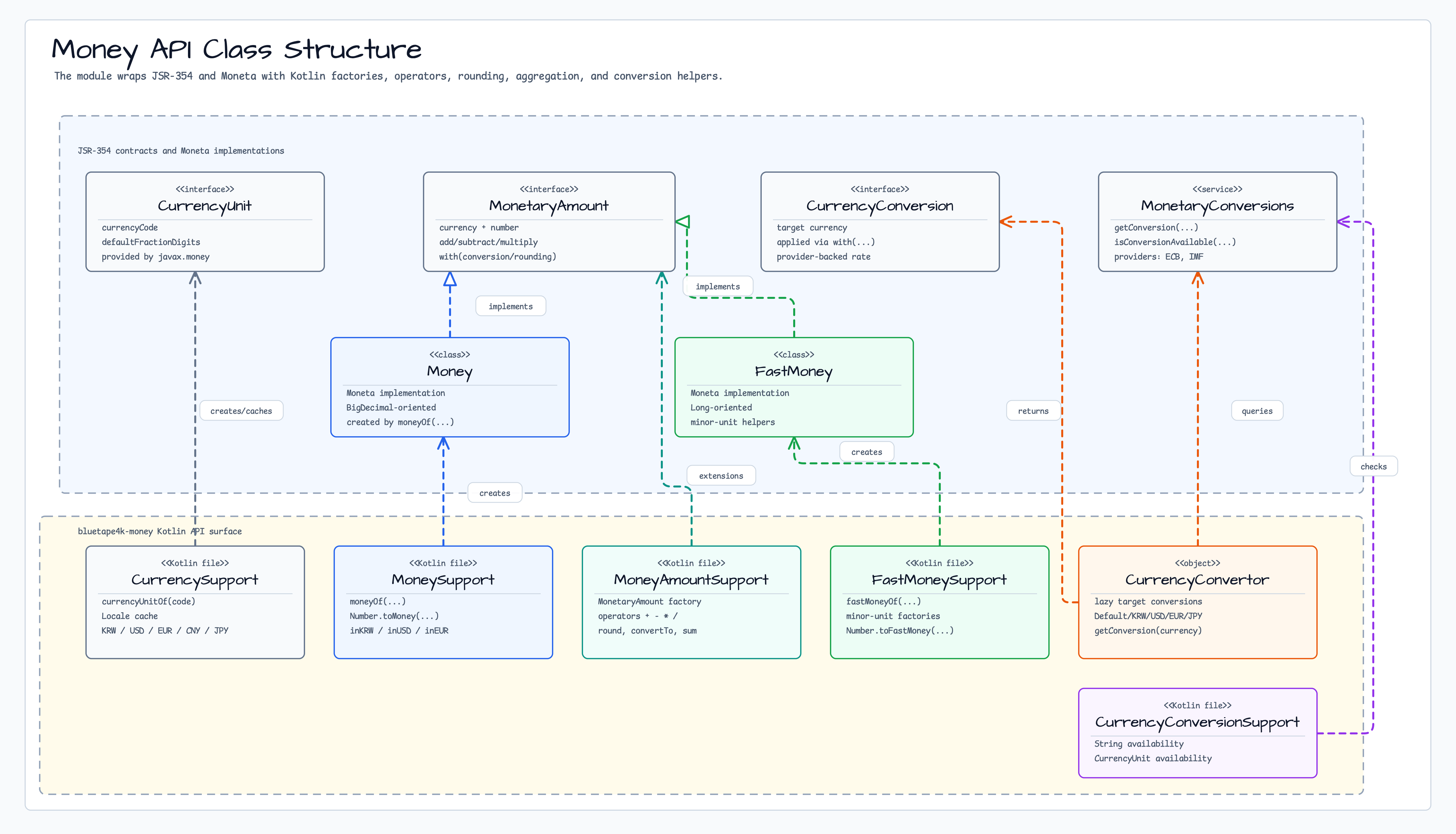Viewport: 1456px width, 834px height.
Task: Click 'CurrencyUnit availability' text
Action: (1153, 759)
